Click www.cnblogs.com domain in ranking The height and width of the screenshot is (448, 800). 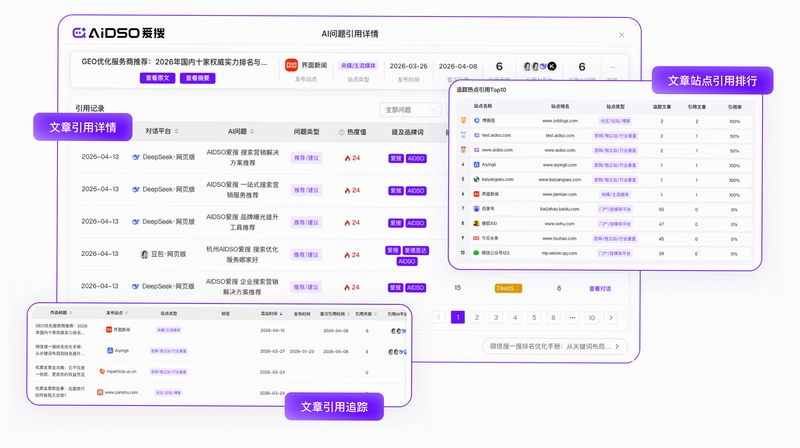pyautogui.click(x=560, y=121)
